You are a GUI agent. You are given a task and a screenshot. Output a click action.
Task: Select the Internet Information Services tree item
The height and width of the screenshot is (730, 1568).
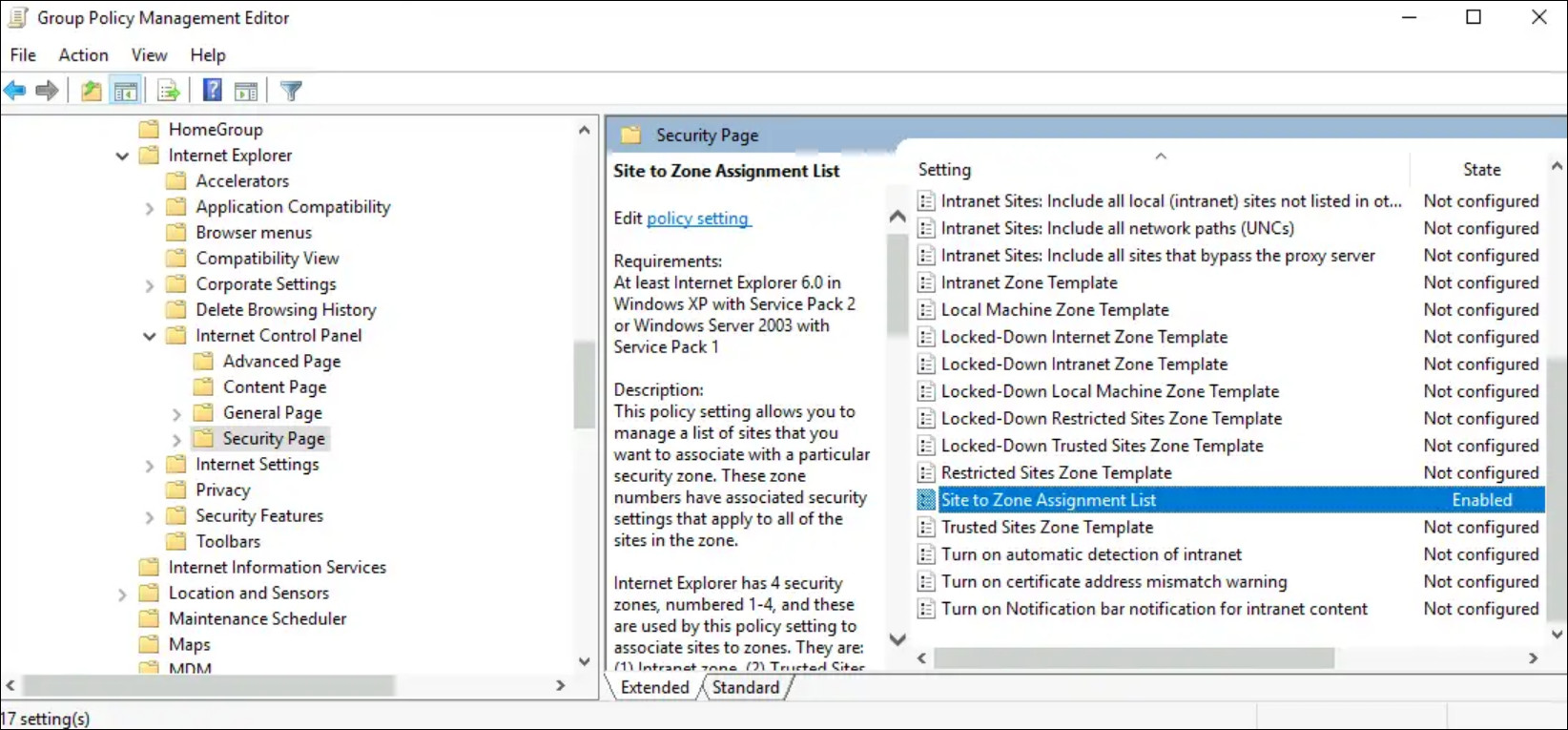pyautogui.click(x=278, y=567)
